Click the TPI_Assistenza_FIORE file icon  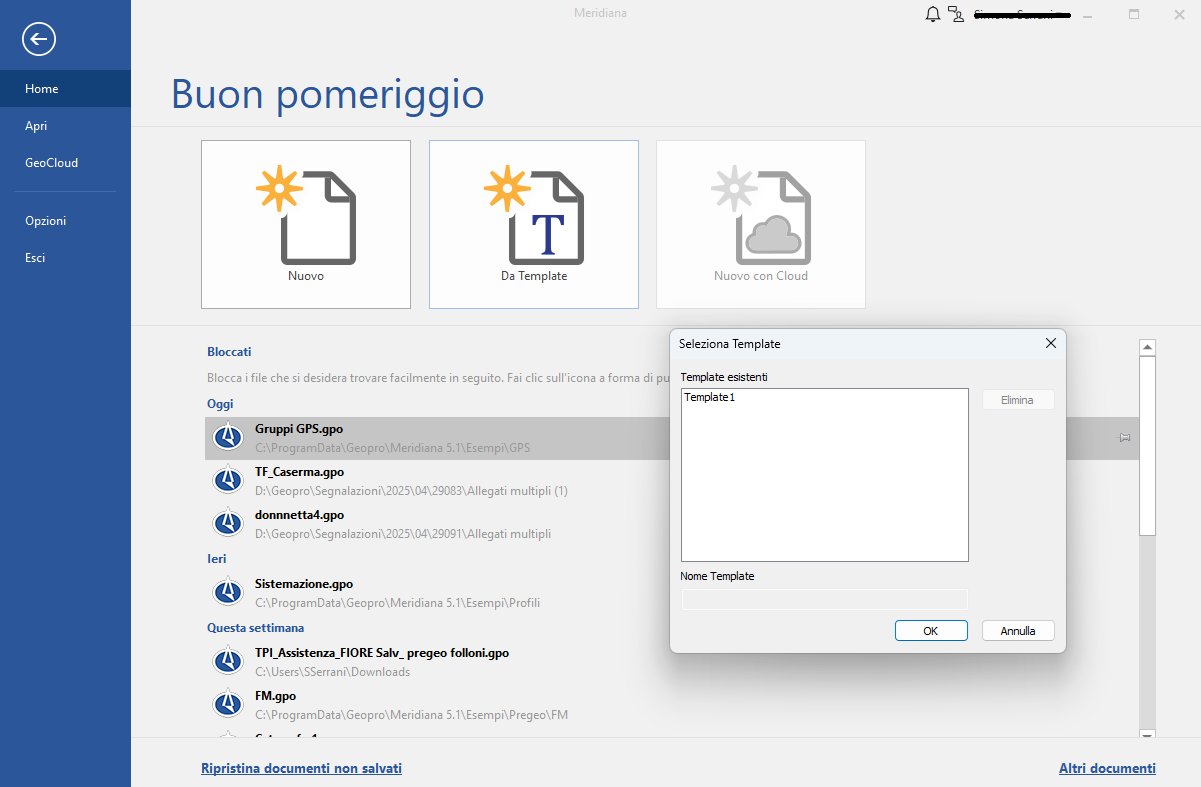pyautogui.click(x=229, y=662)
